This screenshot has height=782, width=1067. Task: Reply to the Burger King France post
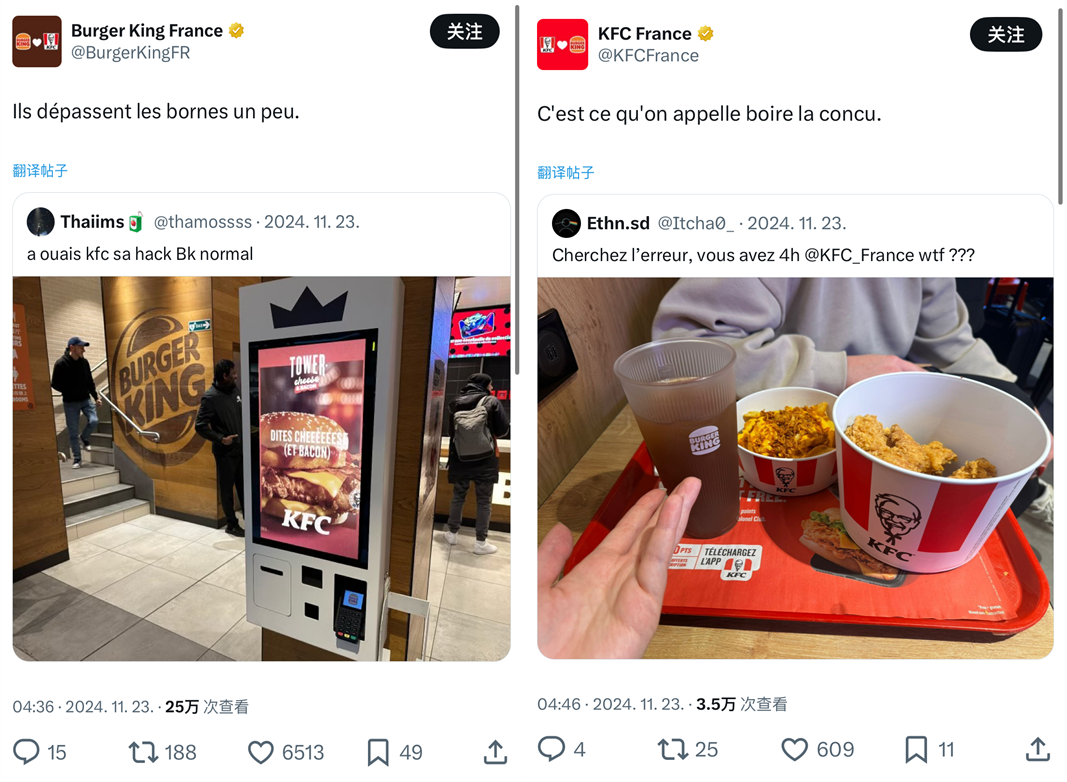click(x=27, y=752)
